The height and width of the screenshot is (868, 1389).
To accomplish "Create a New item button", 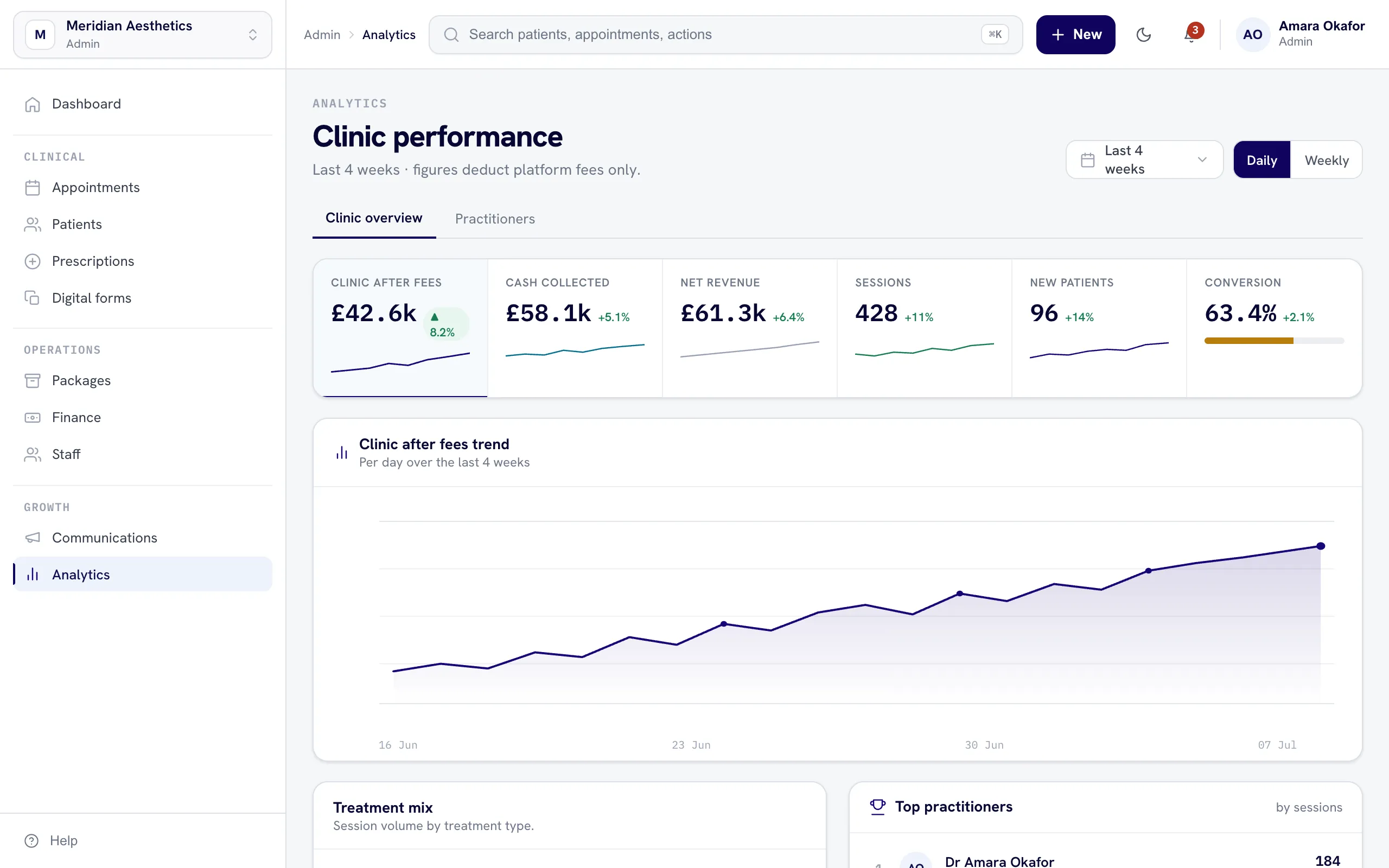I will point(1075,34).
